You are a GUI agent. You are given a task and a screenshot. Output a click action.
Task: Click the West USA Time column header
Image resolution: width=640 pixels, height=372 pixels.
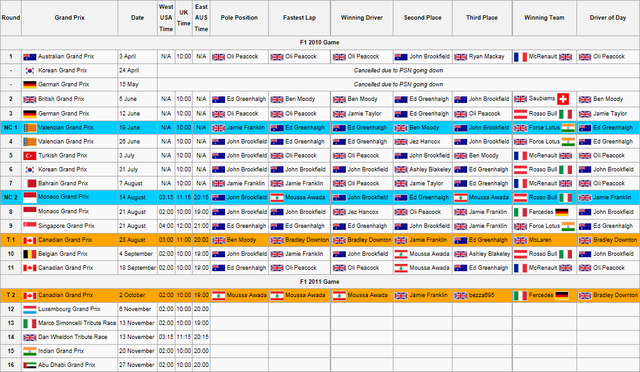(x=166, y=18)
